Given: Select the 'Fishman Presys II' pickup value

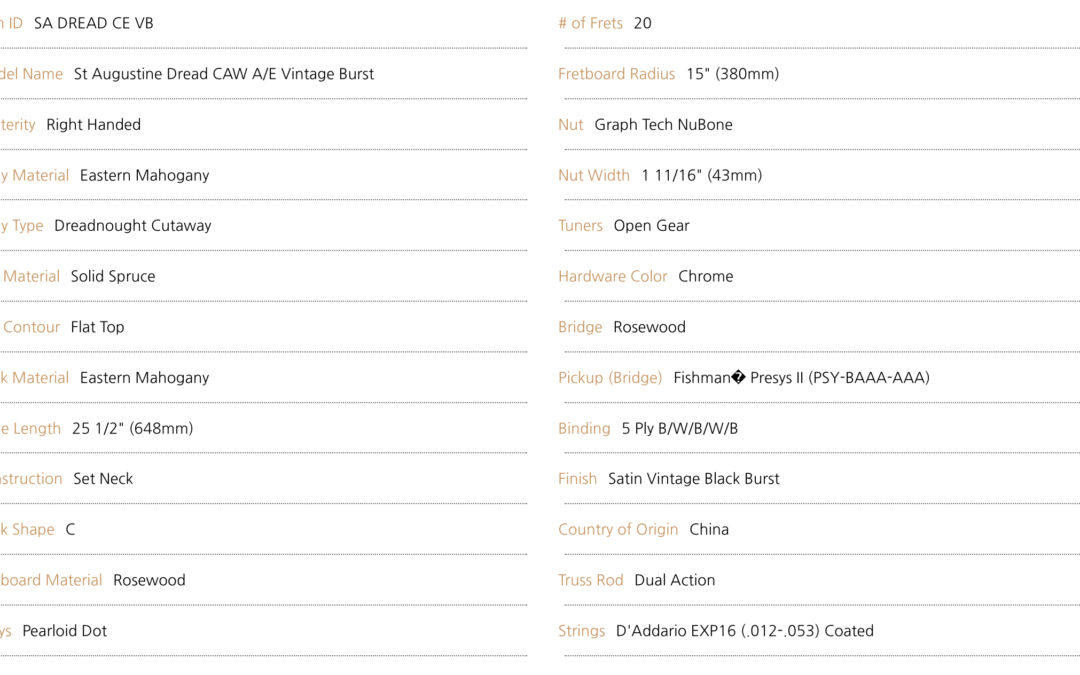Looking at the screenshot, I should click(x=801, y=377).
